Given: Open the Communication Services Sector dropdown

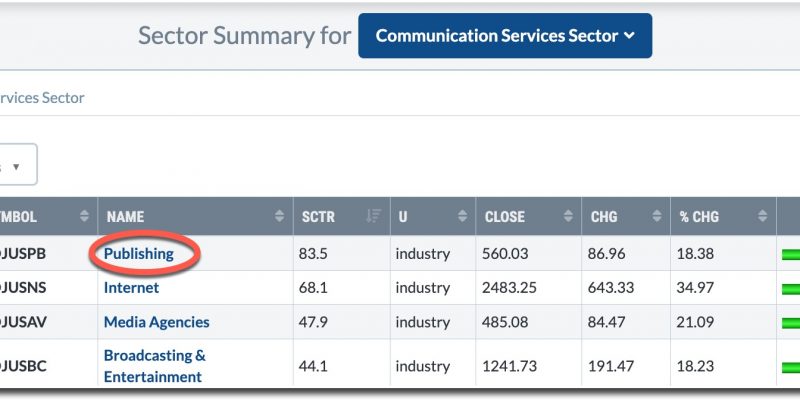Looking at the screenshot, I should [504, 36].
